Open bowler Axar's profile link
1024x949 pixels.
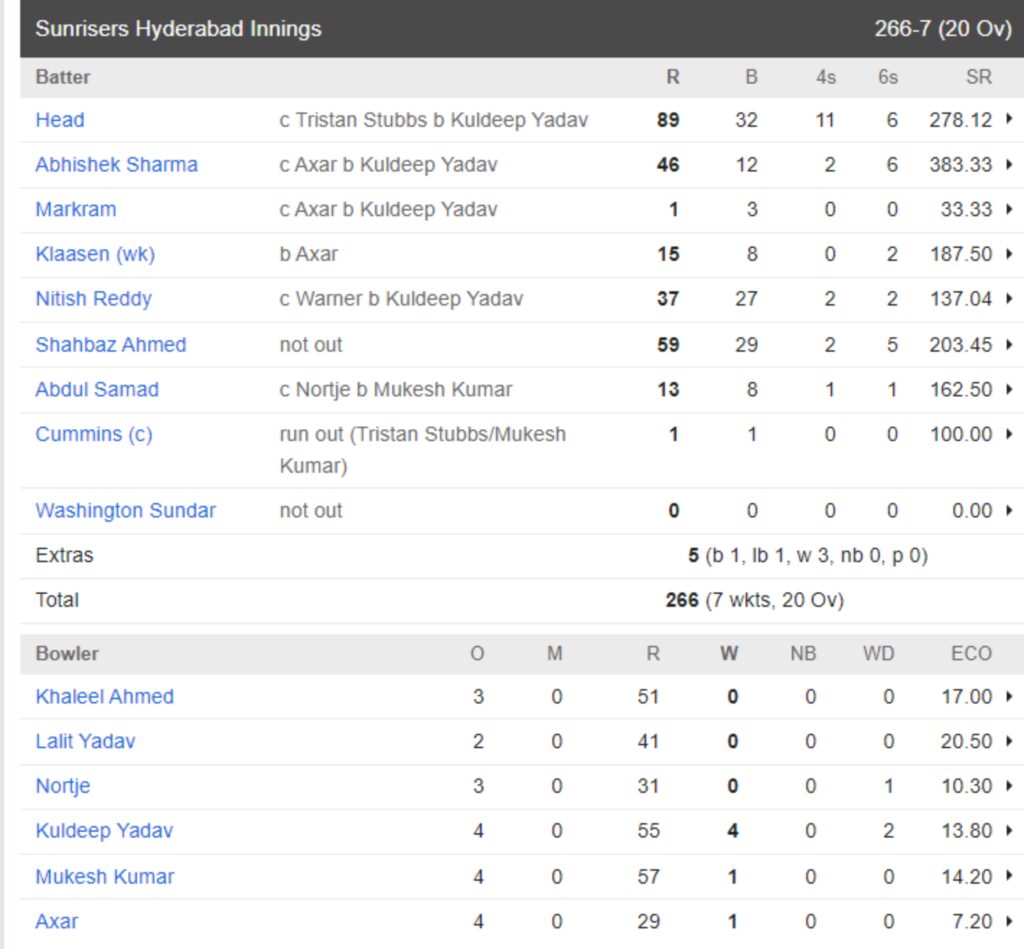pyautogui.click(x=57, y=922)
